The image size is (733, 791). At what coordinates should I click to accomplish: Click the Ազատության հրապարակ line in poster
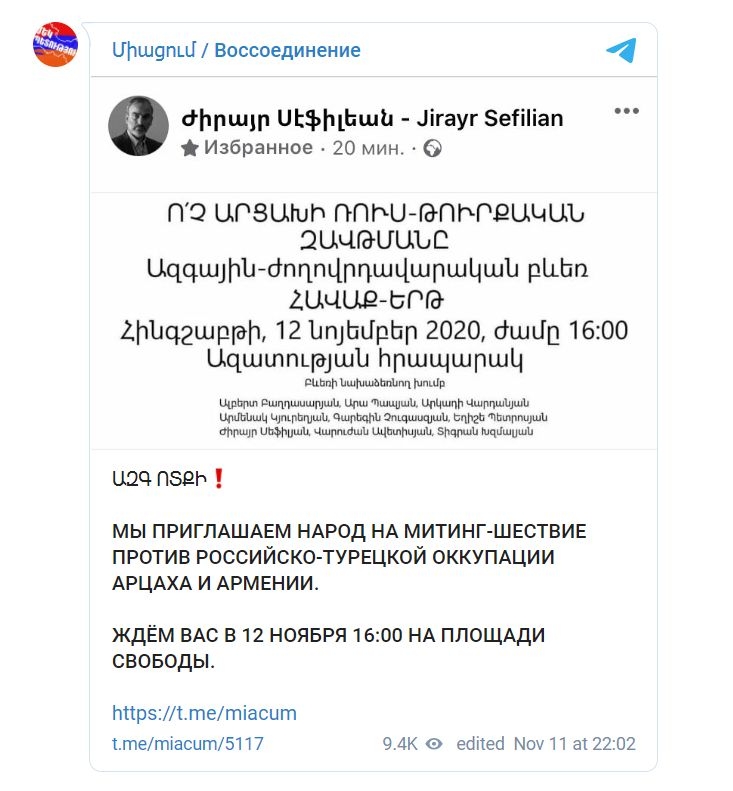[365, 359]
